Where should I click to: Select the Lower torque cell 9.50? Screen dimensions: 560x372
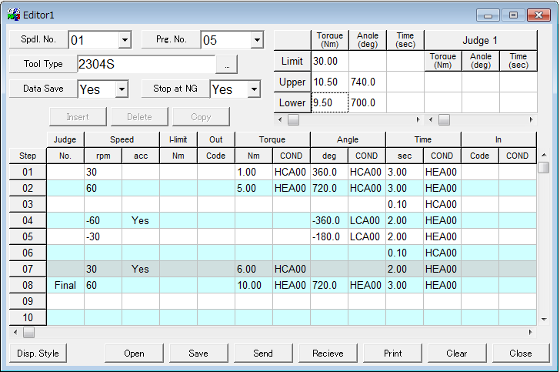[x=330, y=102]
